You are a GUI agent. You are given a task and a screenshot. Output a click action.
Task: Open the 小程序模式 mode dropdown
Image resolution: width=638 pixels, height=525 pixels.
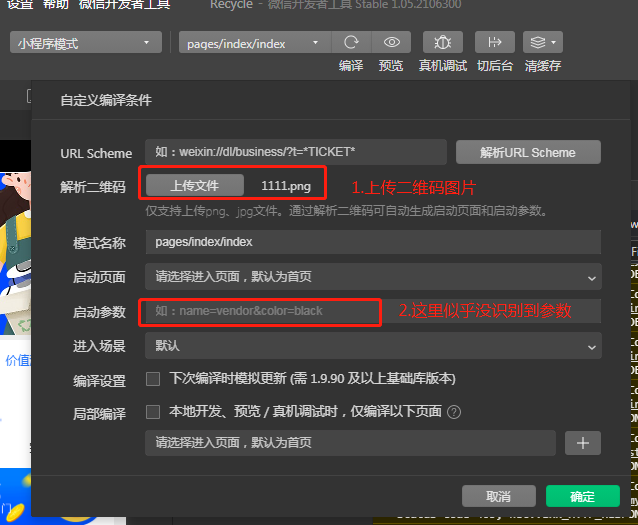coord(86,42)
